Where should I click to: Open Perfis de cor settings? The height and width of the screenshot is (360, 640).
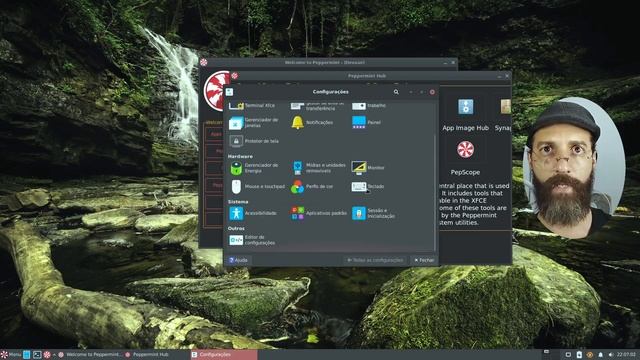click(312, 187)
